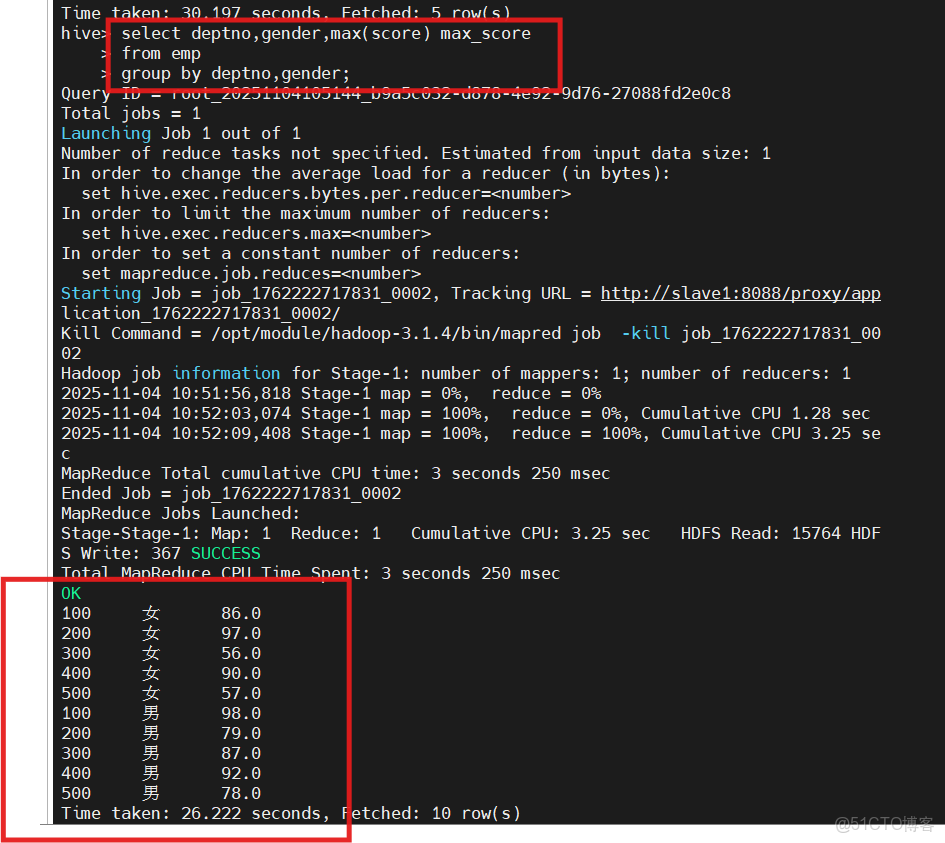Click the 'MapReduce Jobs Launched:' line

pos(180,513)
